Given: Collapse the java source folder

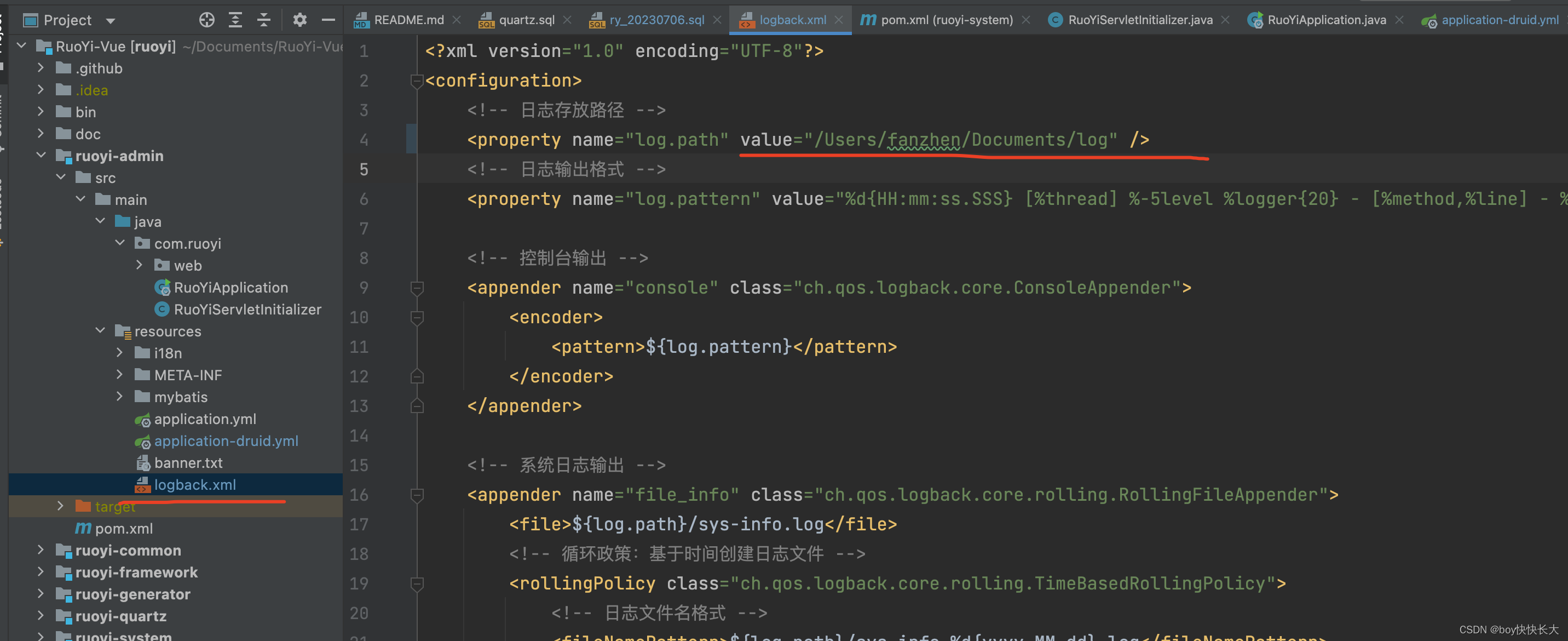Looking at the screenshot, I should (100, 221).
